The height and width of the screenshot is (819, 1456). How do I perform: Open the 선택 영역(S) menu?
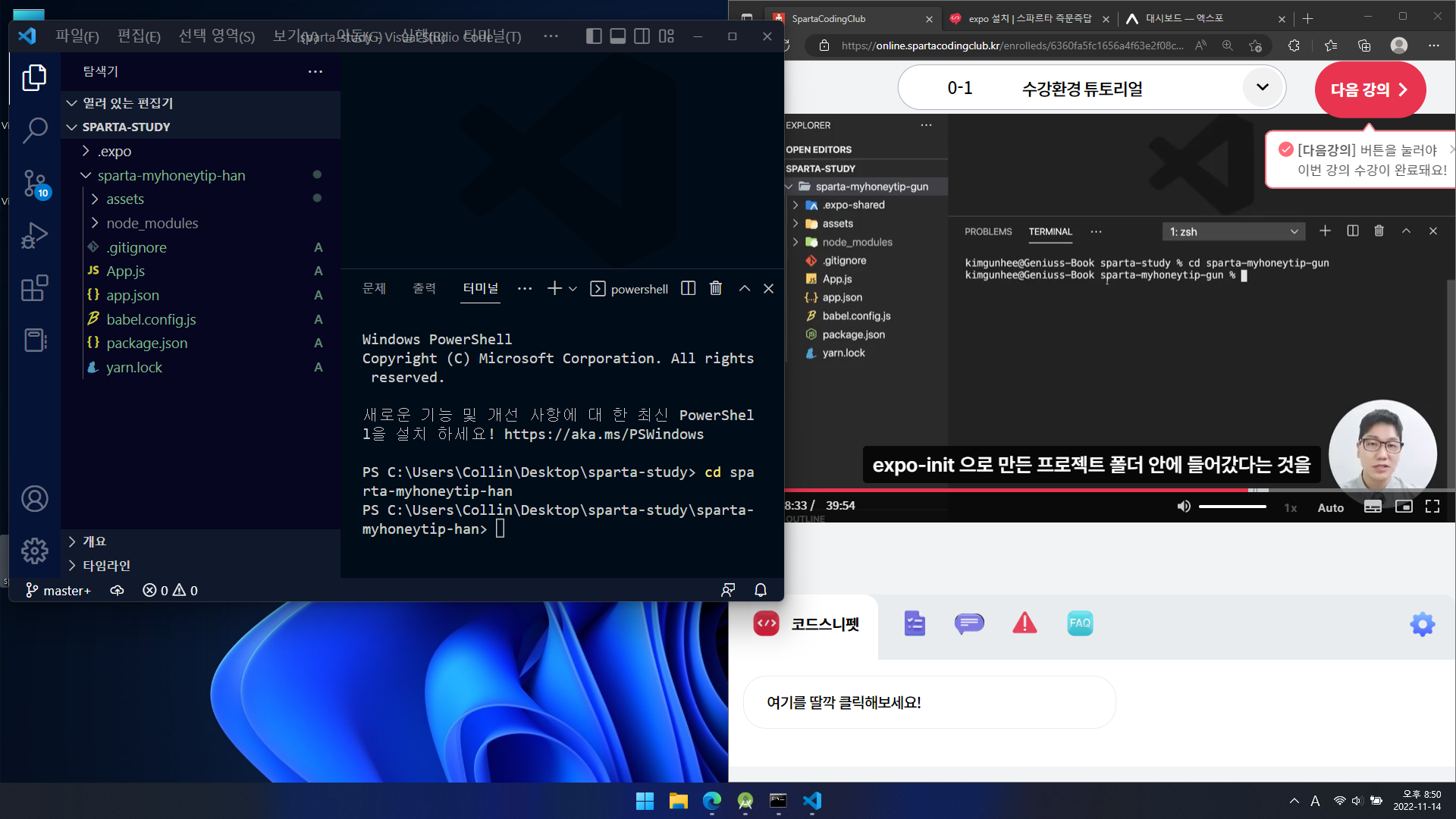point(217,36)
